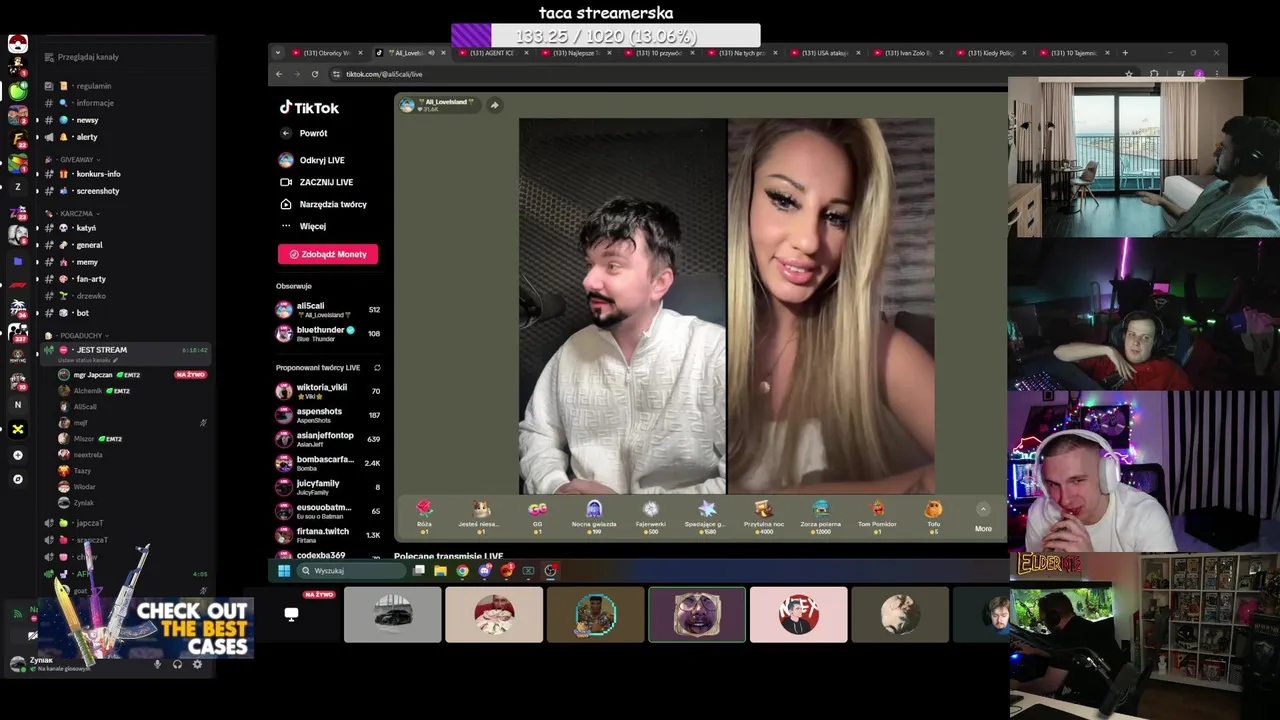Open the Discord server labeled Z
1280x720 pixels.
17,187
